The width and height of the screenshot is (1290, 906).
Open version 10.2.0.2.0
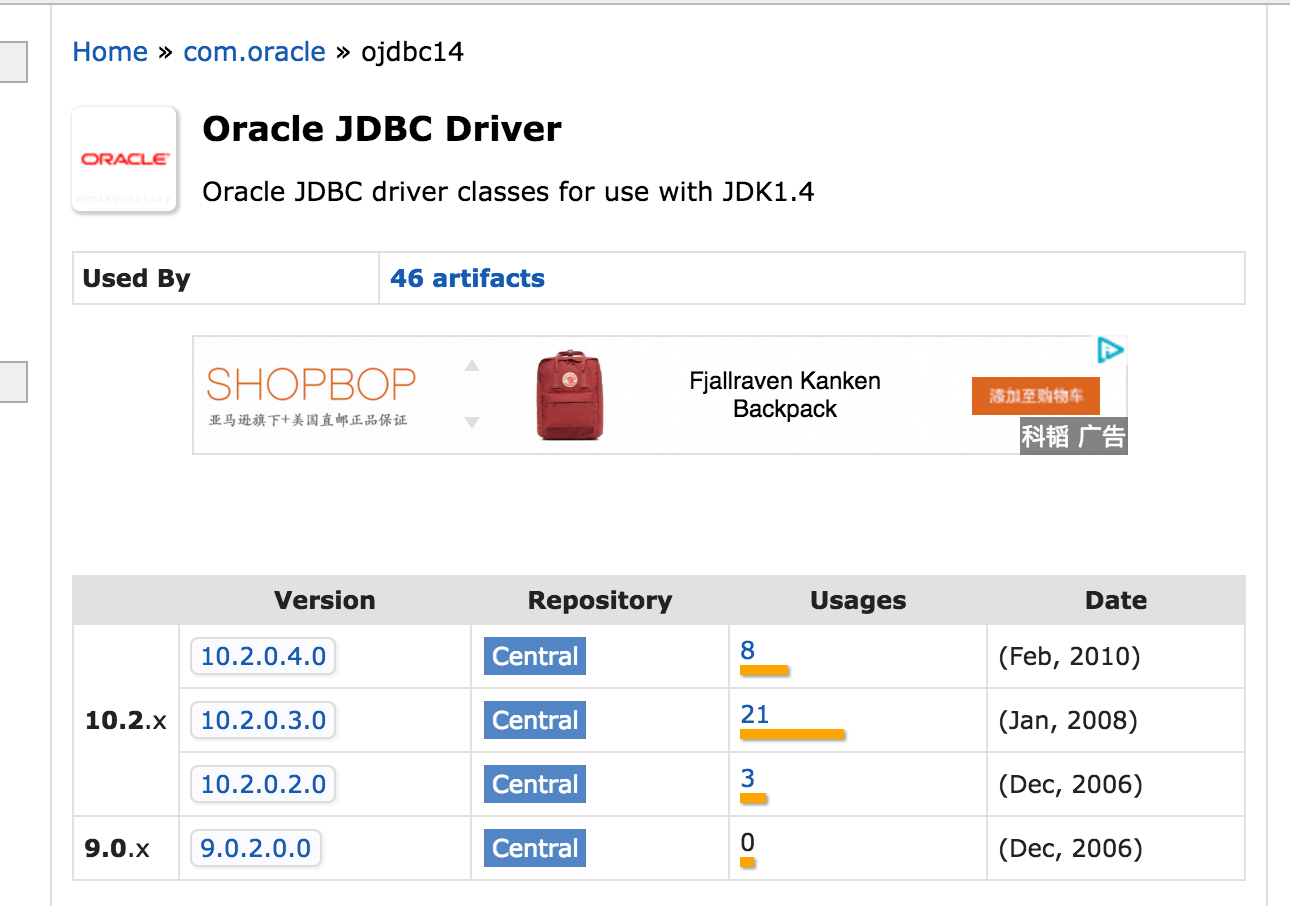(x=263, y=784)
